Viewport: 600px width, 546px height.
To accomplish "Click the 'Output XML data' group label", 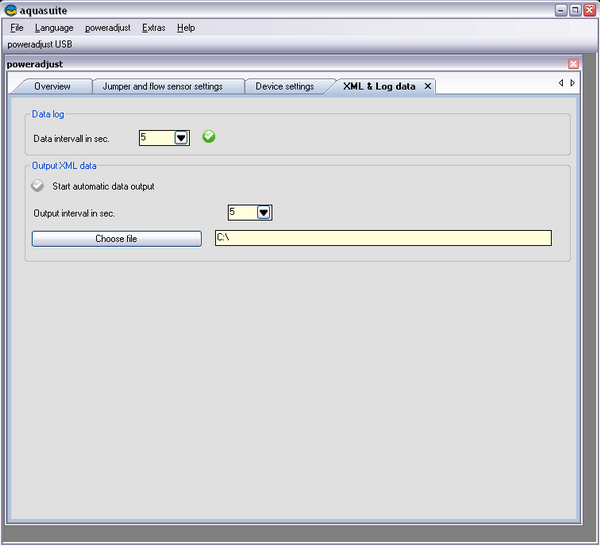I will point(64,166).
